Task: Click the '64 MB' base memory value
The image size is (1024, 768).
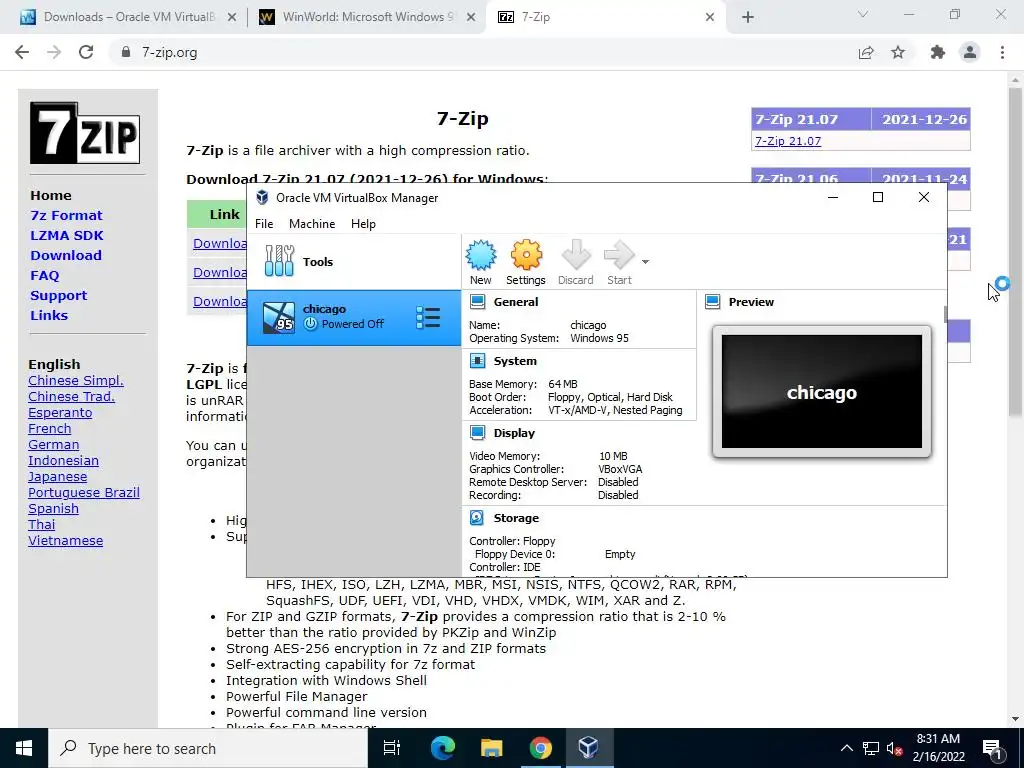Action: tap(563, 384)
